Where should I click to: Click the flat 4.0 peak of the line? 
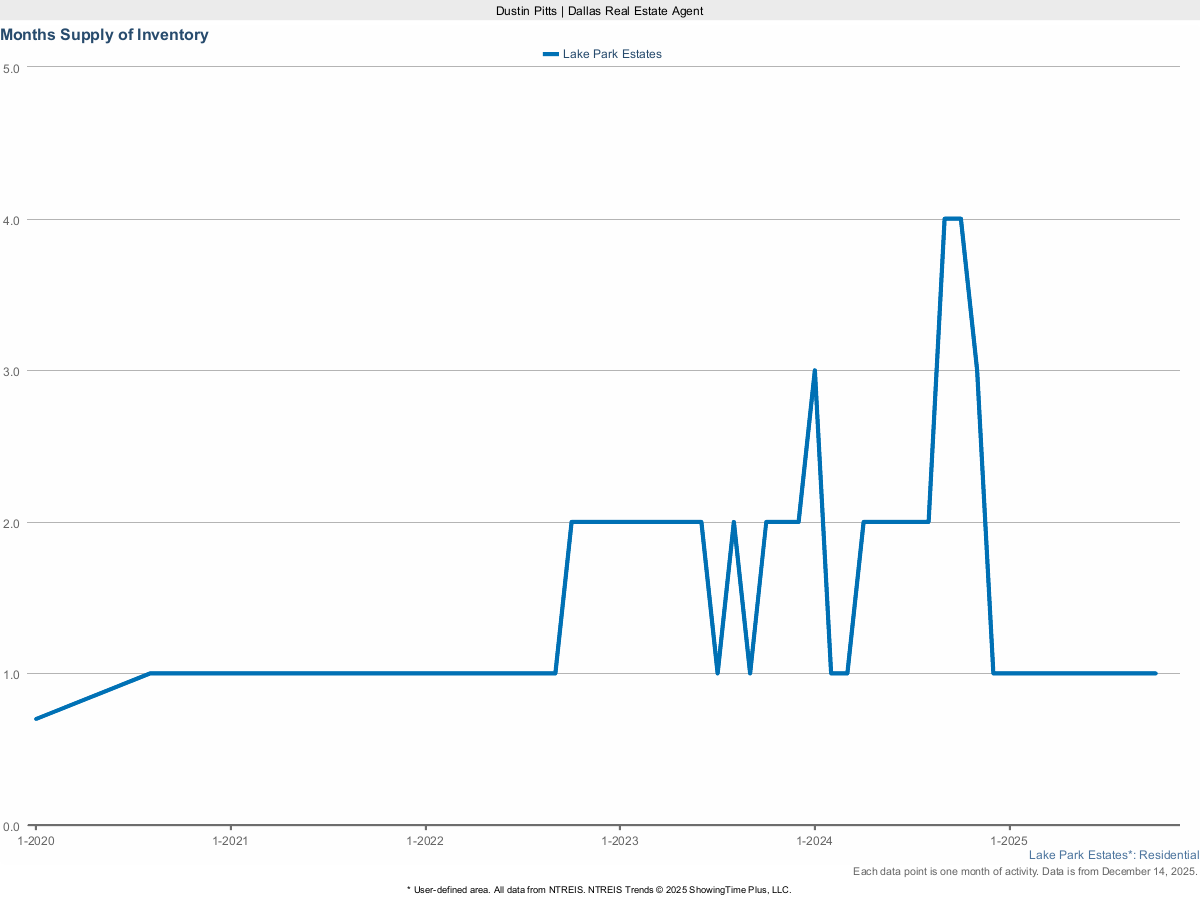[952, 219]
